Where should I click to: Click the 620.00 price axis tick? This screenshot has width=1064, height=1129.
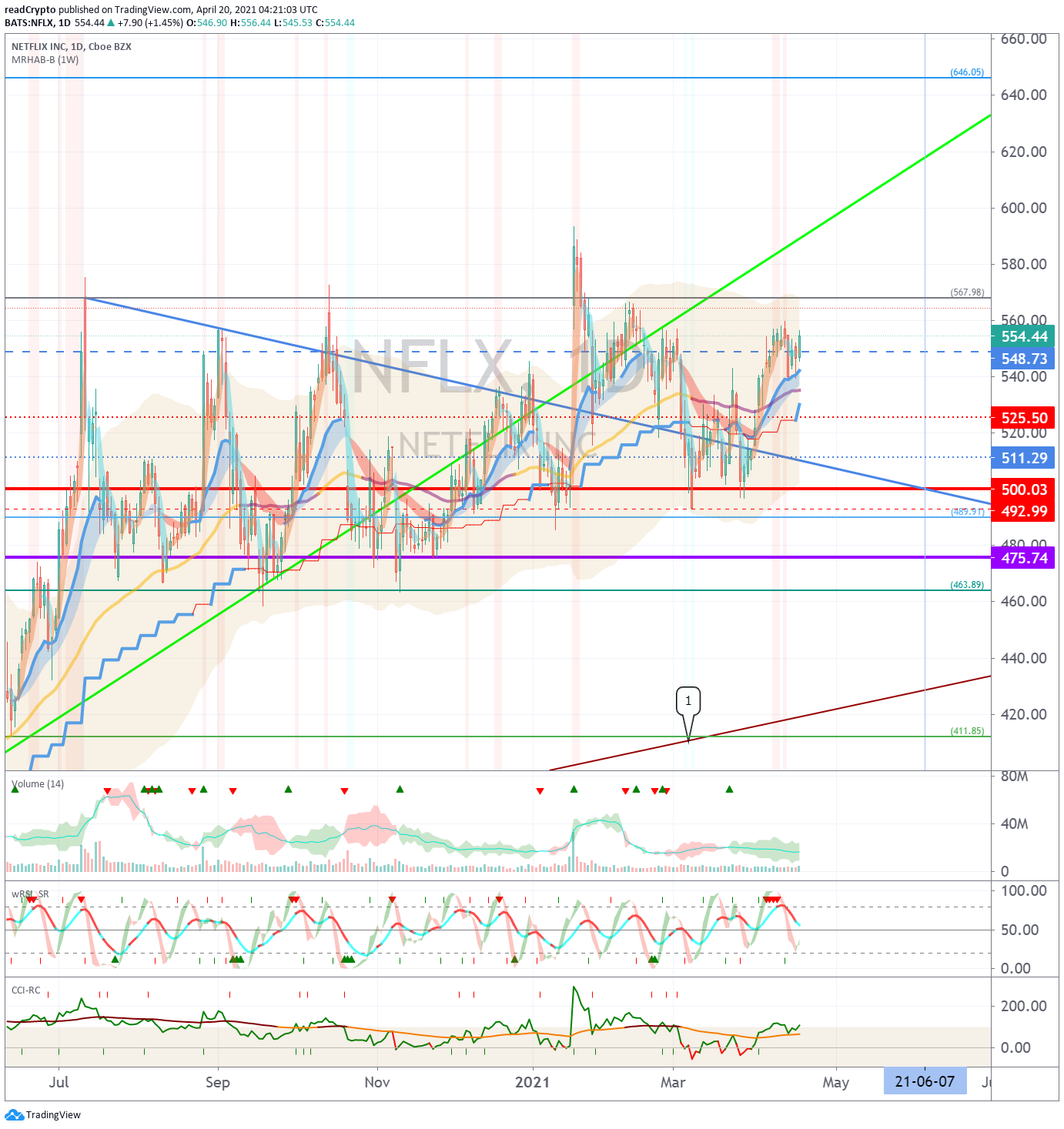coord(1024,152)
